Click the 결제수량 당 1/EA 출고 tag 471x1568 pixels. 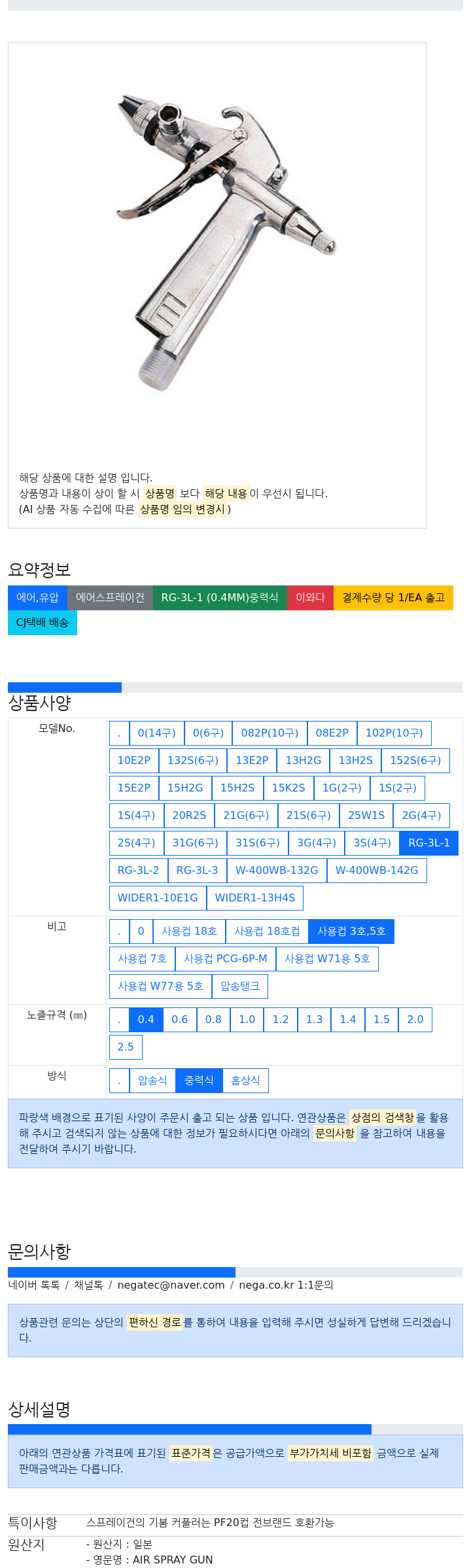pyautogui.click(x=393, y=598)
